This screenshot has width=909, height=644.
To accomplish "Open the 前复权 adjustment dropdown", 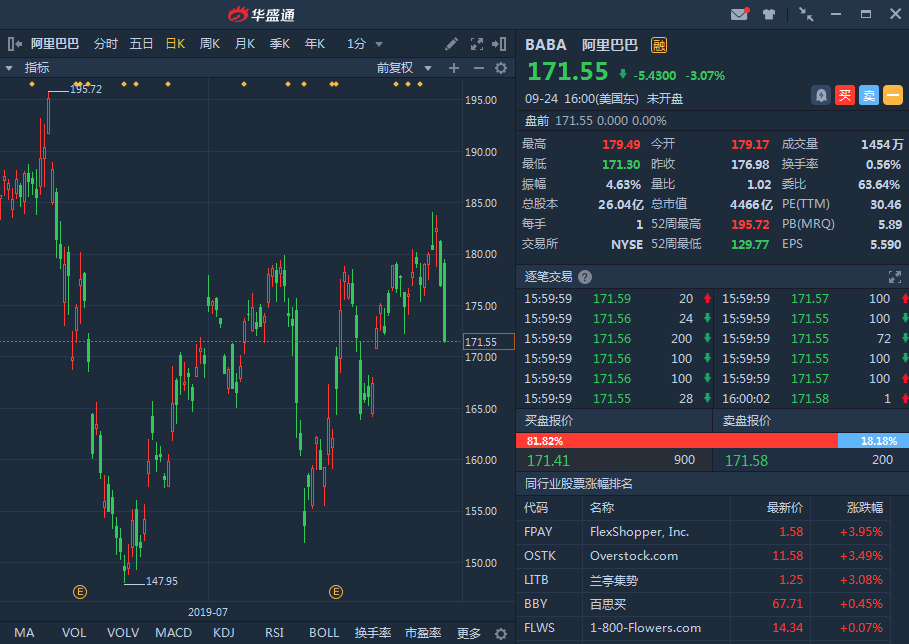I will pyautogui.click(x=403, y=68).
